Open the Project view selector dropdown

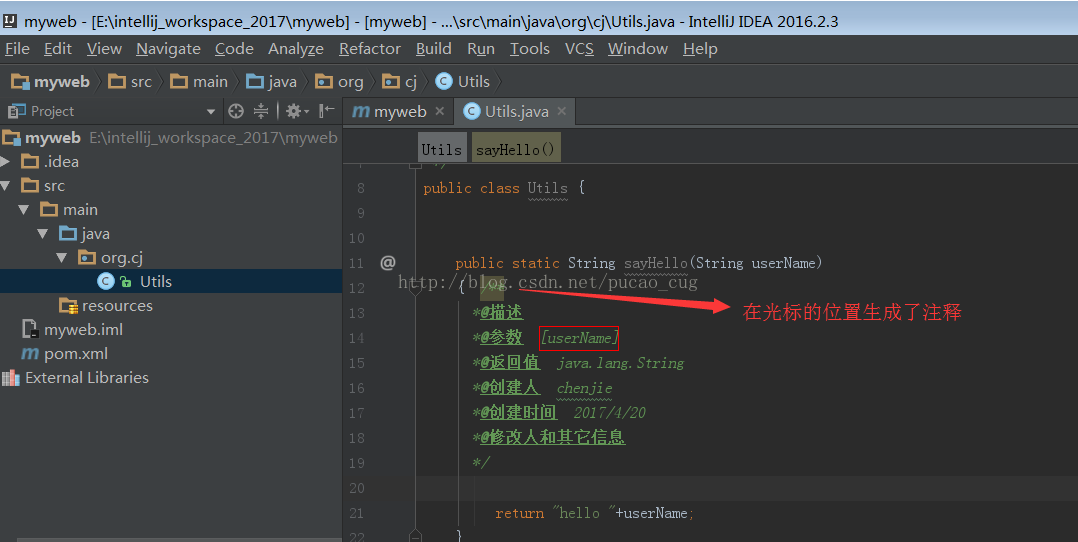click(210, 111)
